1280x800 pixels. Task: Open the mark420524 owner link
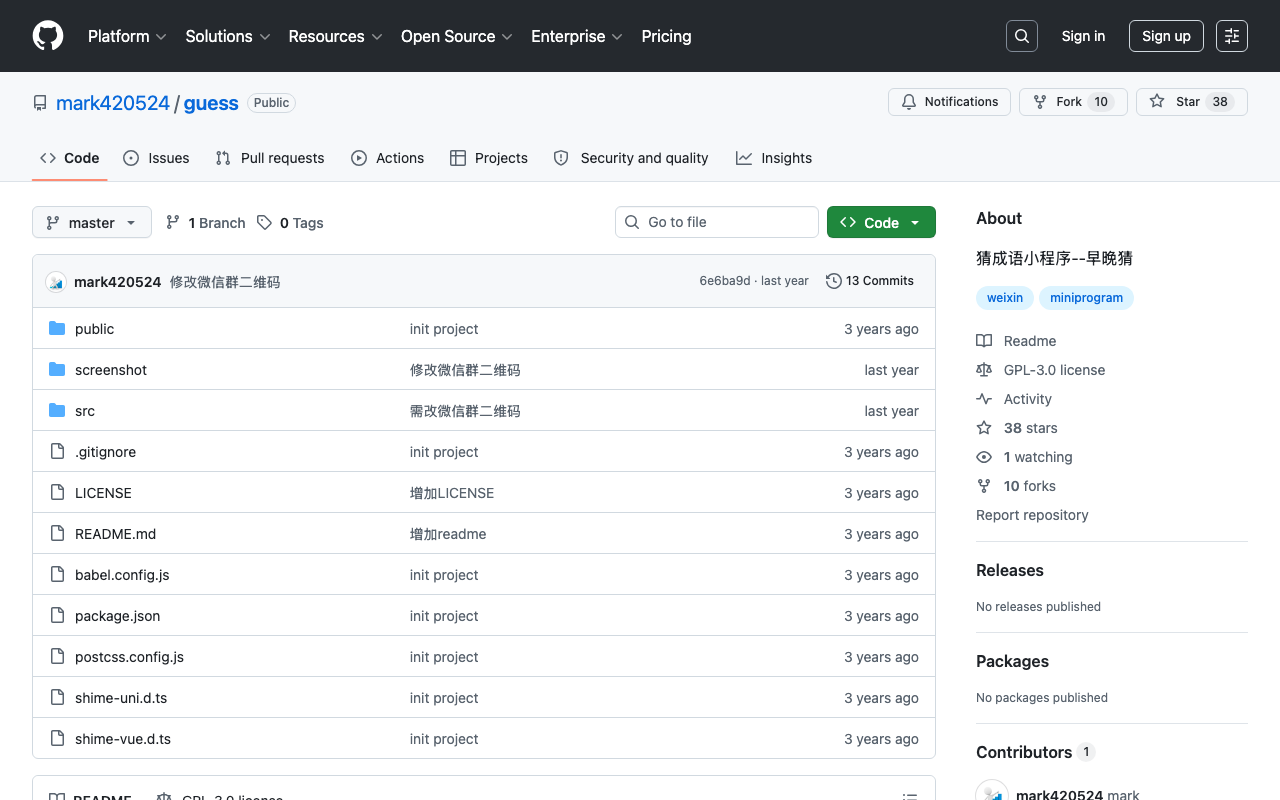click(113, 103)
